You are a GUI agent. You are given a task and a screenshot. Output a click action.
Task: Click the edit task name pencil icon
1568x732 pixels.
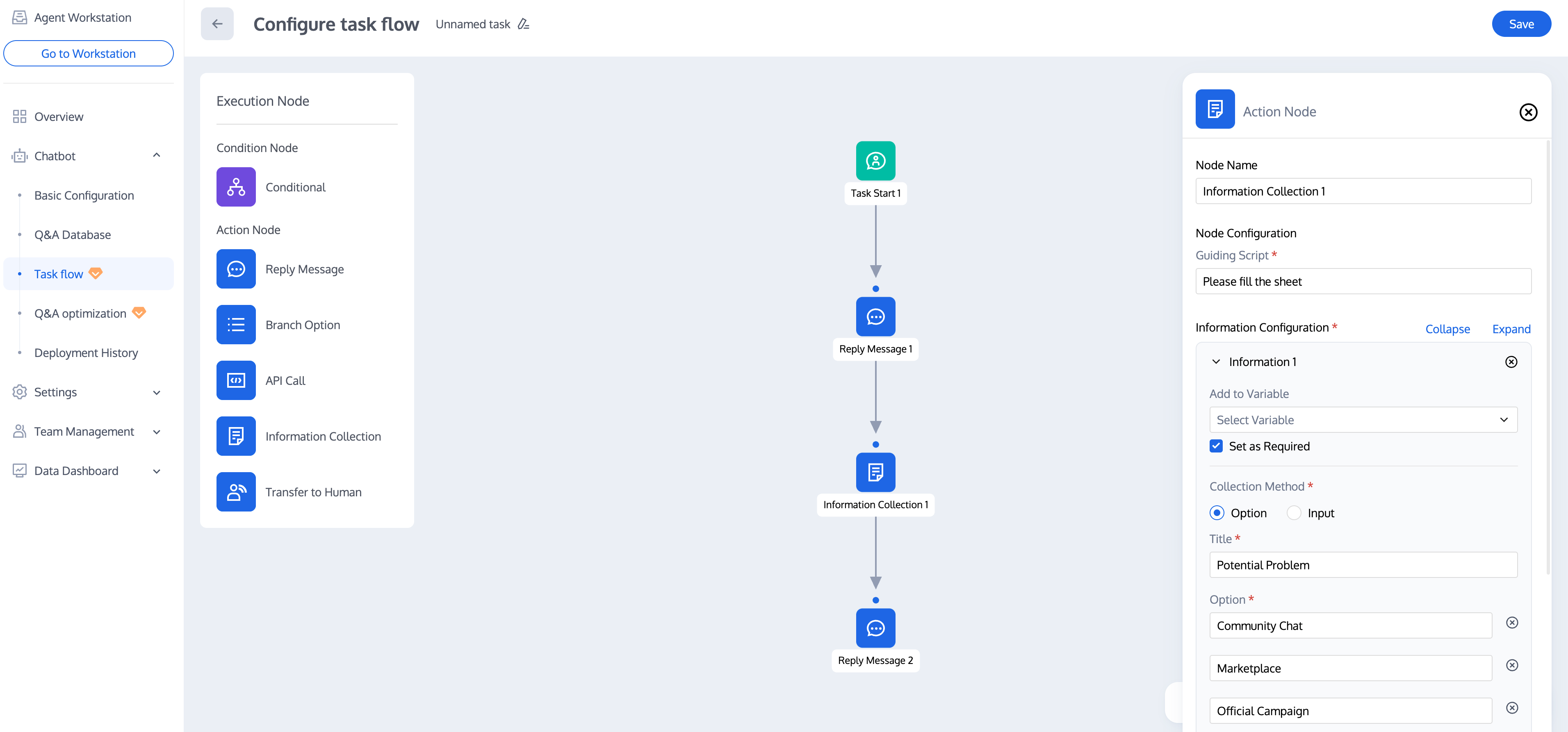[x=523, y=24]
